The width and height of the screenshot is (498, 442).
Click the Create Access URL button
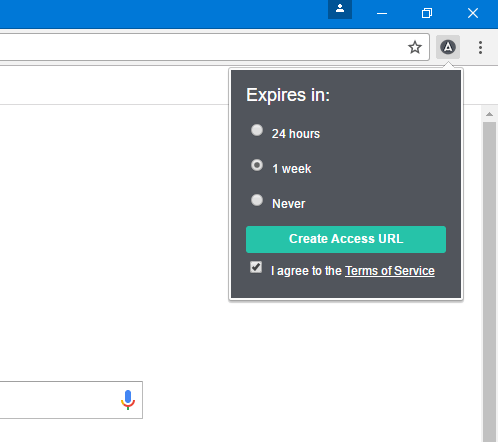click(x=346, y=239)
